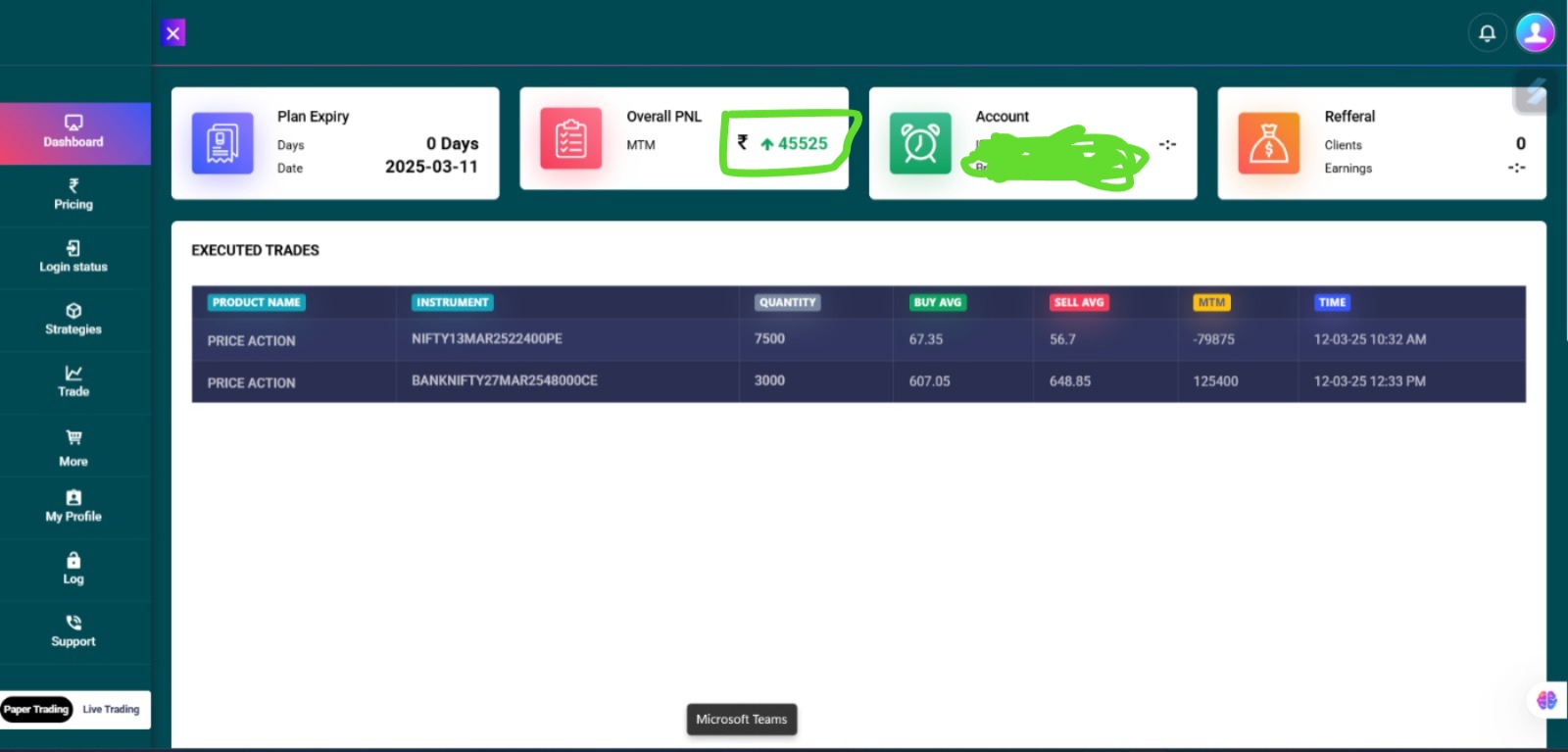Select the BANKNIFTY27MAR2548000CE trade row
Screen dimensions: 1568x752
point(504,381)
